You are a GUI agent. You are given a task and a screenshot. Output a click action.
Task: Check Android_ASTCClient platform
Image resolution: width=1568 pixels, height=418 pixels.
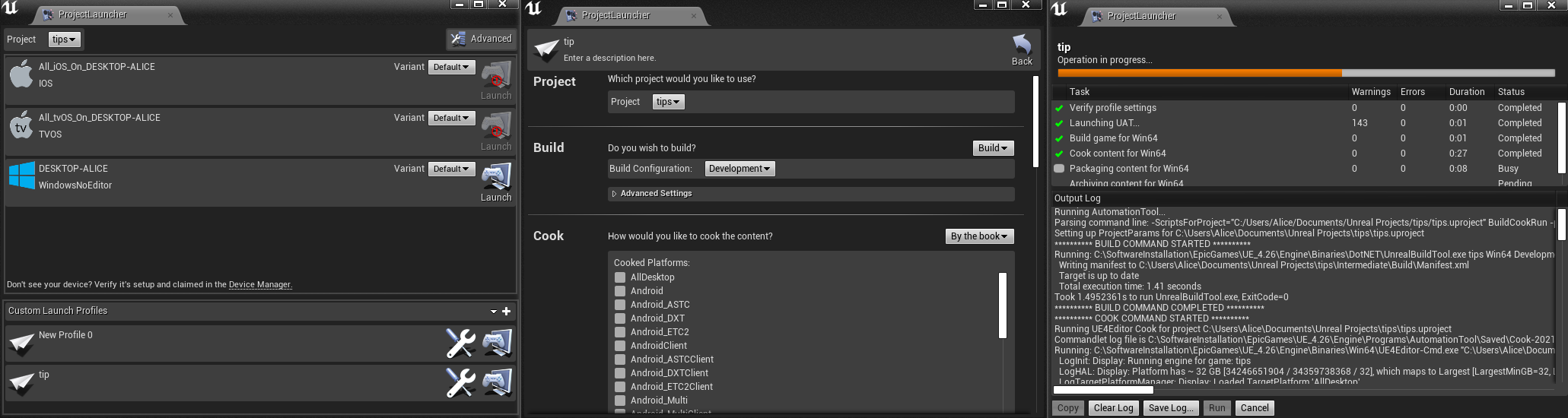click(620, 359)
